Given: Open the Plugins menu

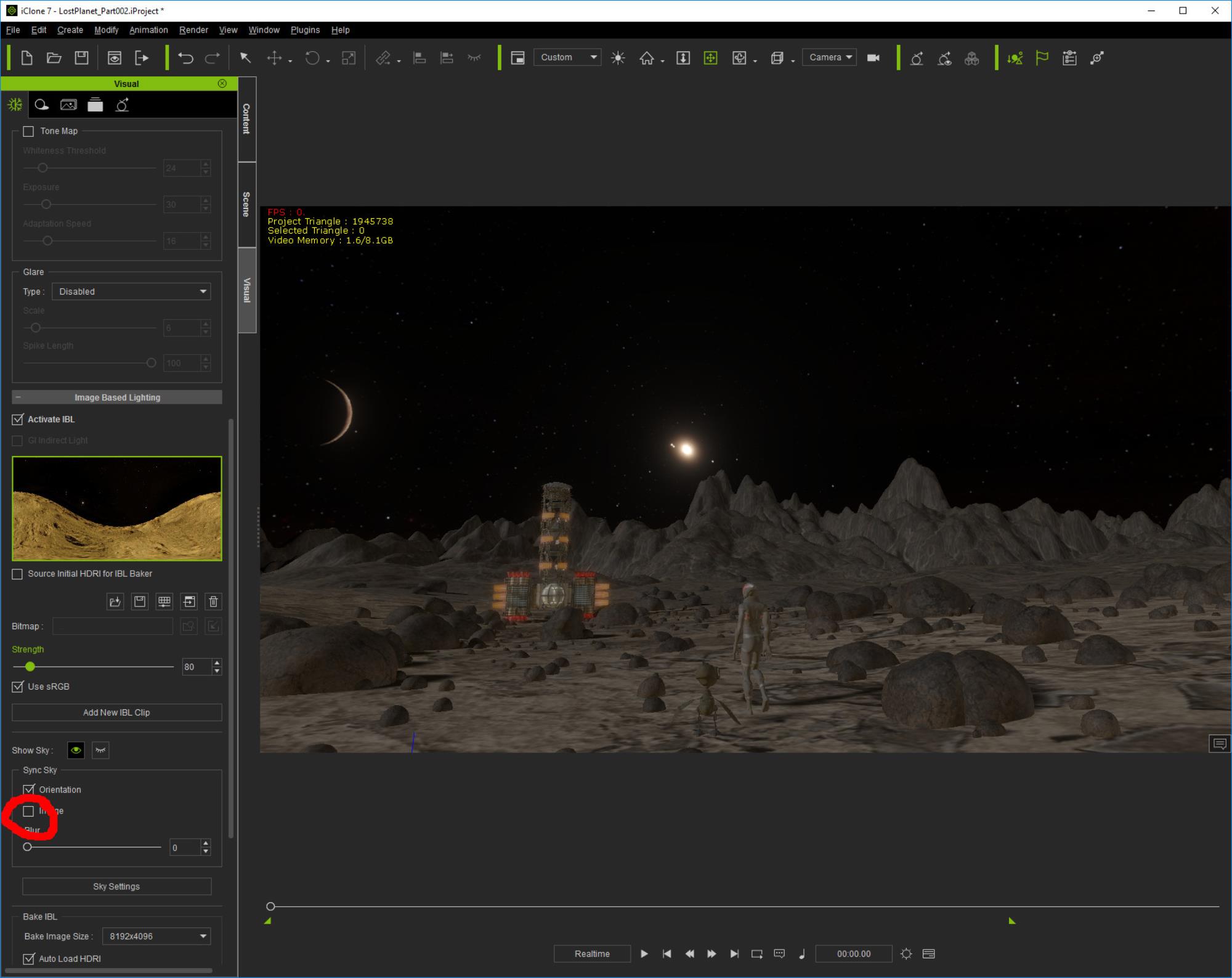Looking at the screenshot, I should [305, 30].
